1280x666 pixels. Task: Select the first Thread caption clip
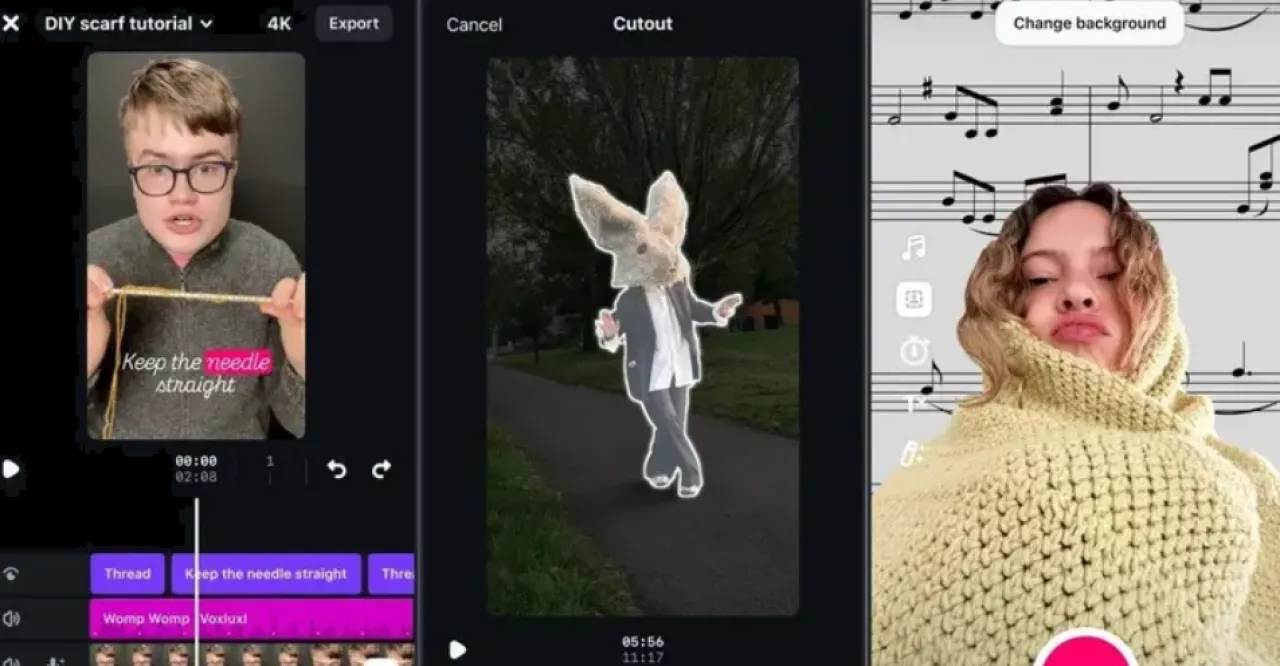[127, 574]
